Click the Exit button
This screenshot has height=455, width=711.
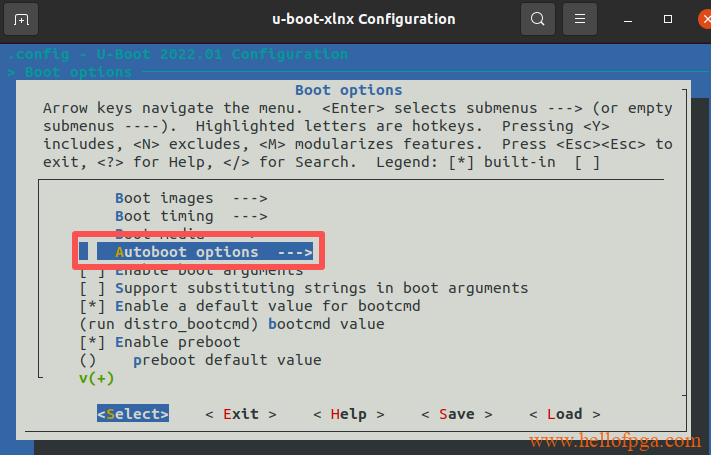pos(240,414)
